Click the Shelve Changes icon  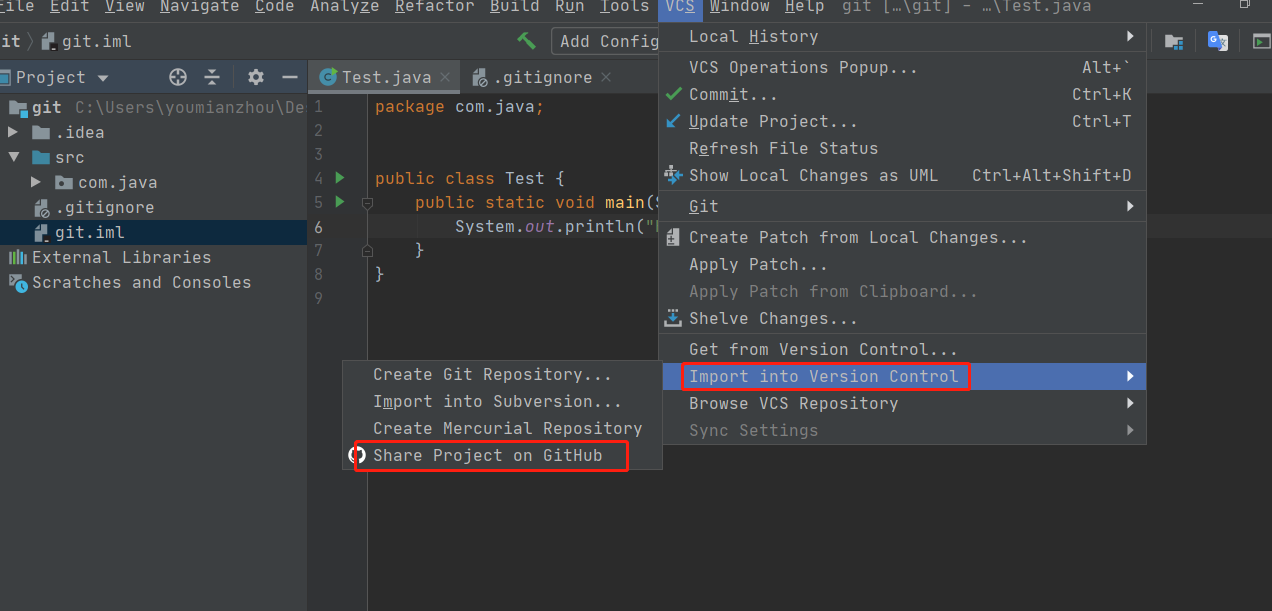point(673,317)
